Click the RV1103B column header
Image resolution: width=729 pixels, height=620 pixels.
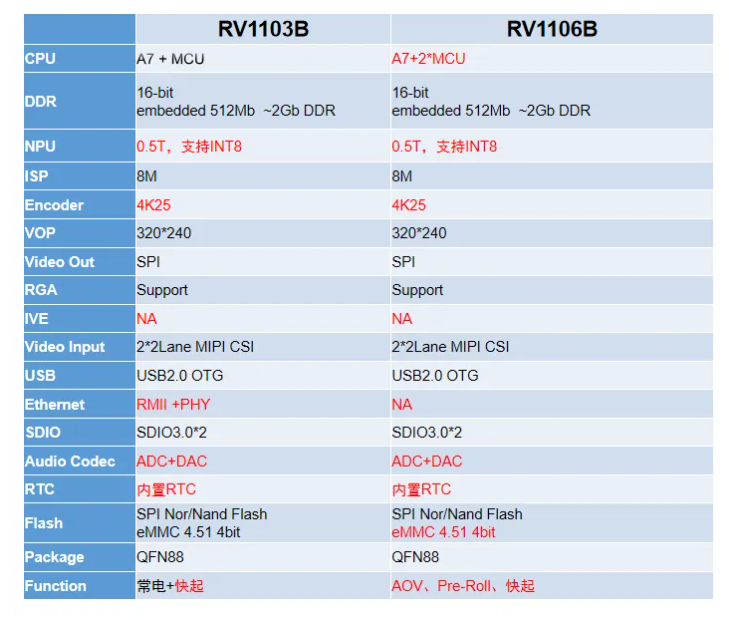click(263, 29)
